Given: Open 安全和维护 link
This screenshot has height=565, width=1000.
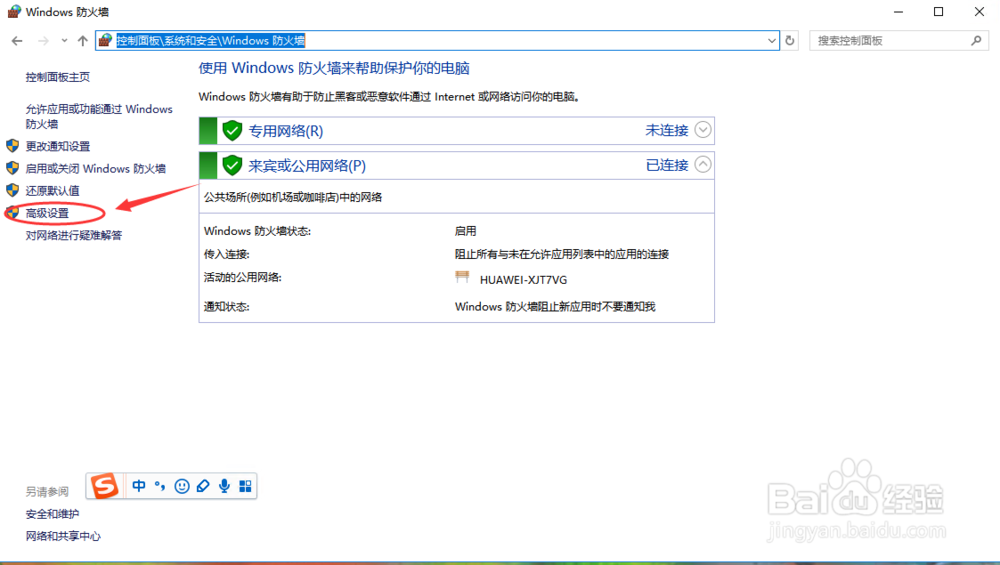Looking at the screenshot, I should point(52,514).
